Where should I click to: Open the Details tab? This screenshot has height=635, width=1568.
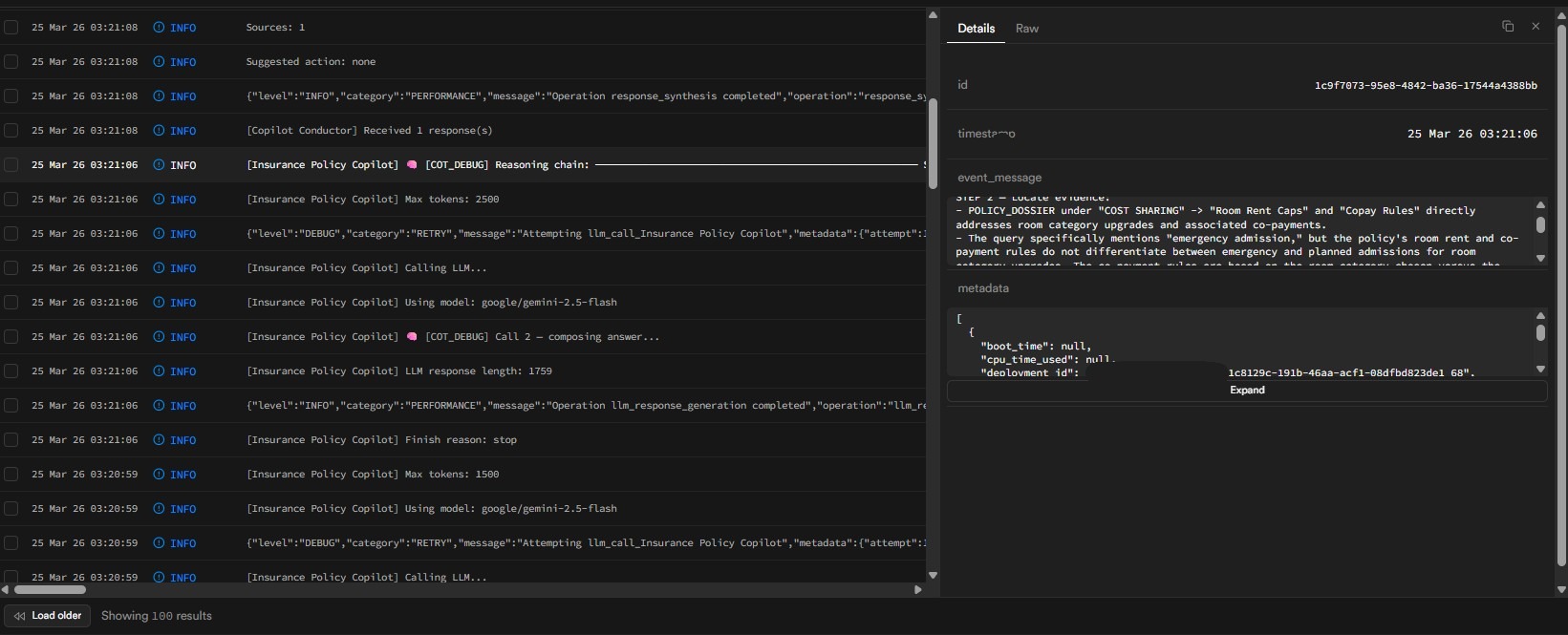(976, 29)
